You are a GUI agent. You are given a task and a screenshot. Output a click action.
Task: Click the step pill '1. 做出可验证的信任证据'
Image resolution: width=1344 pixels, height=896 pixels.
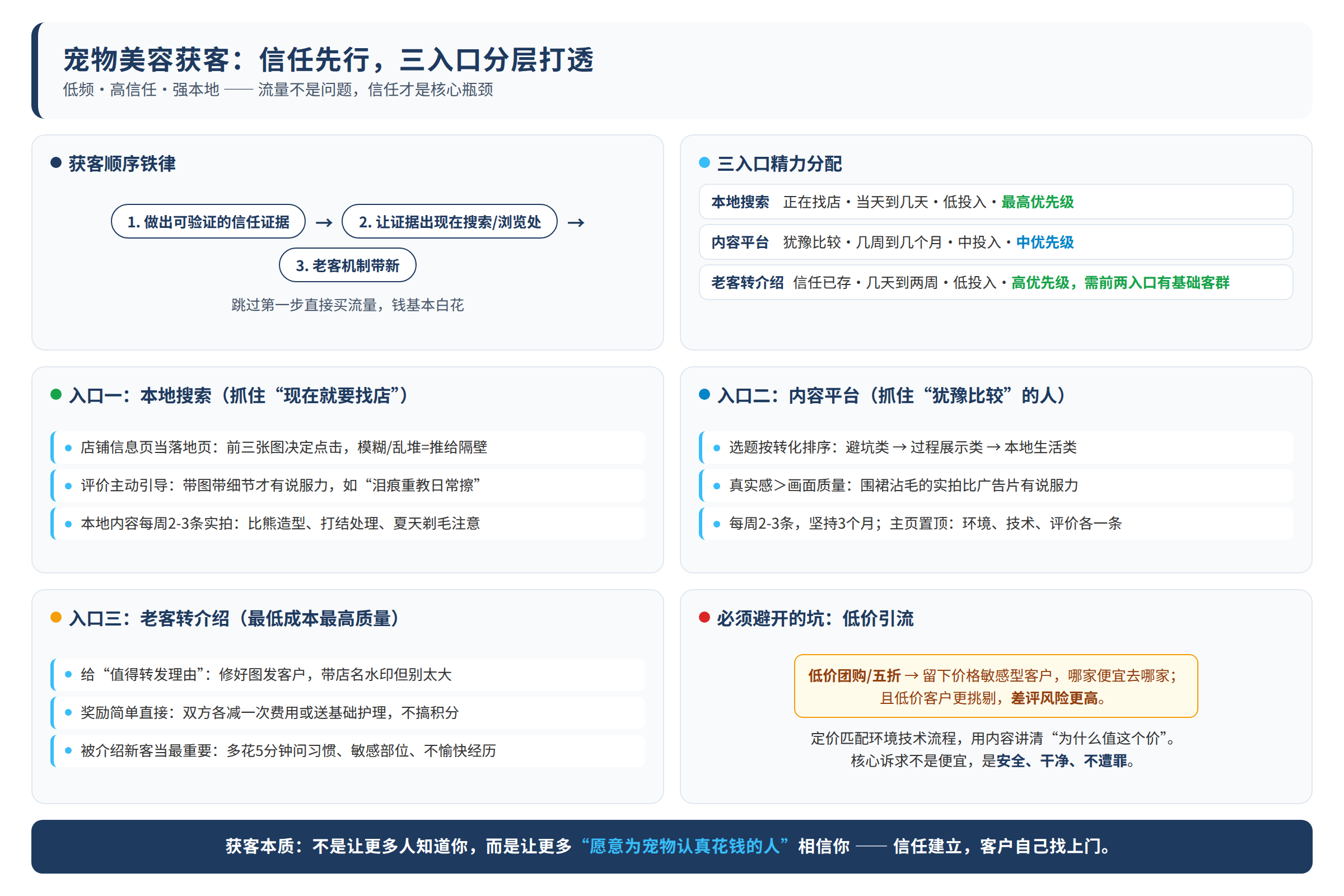tap(208, 222)
